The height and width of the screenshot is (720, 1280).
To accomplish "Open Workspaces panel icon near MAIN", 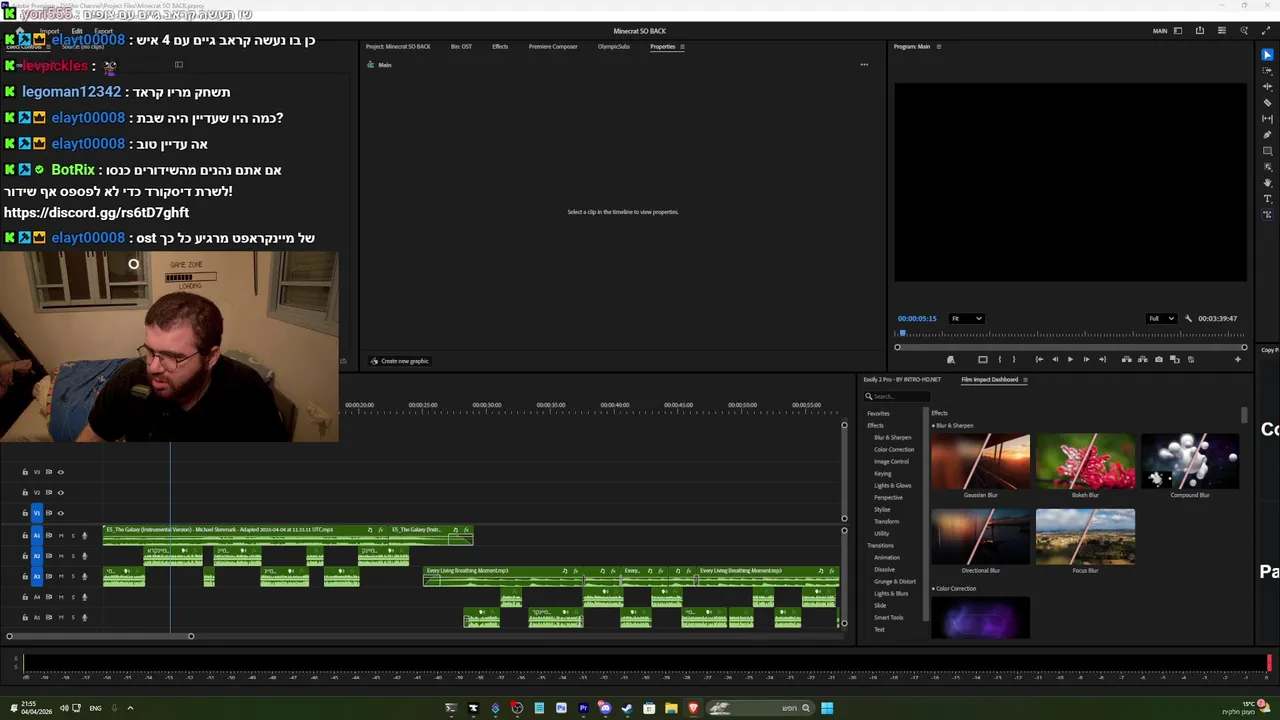I will click(x=1178, y=31).
